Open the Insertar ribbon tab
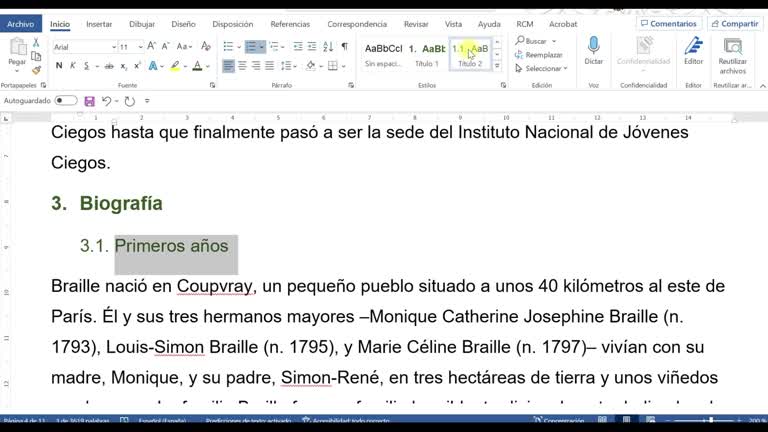 click(x=99, y=23)
